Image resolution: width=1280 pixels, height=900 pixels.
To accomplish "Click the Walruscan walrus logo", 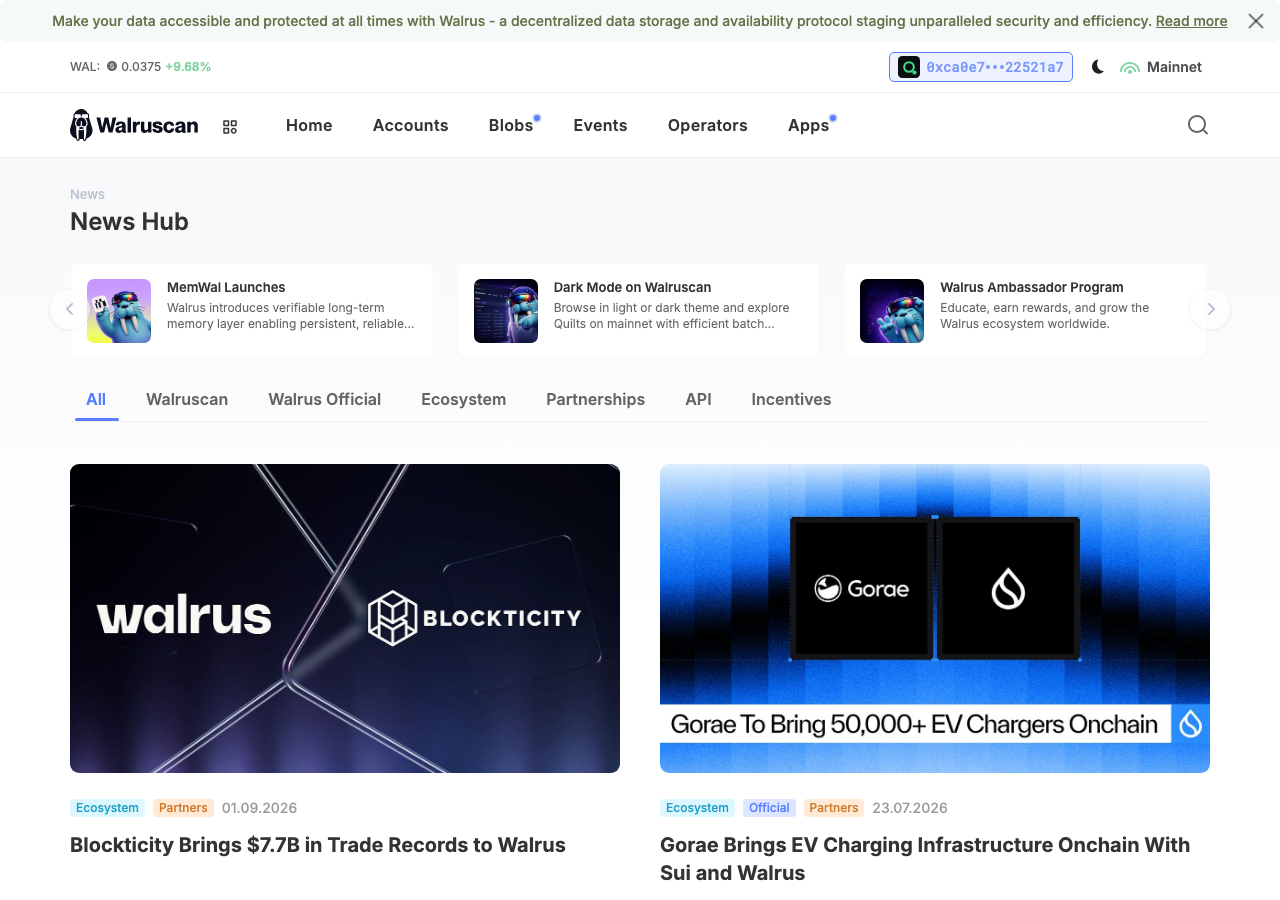I will pos(134,125).
